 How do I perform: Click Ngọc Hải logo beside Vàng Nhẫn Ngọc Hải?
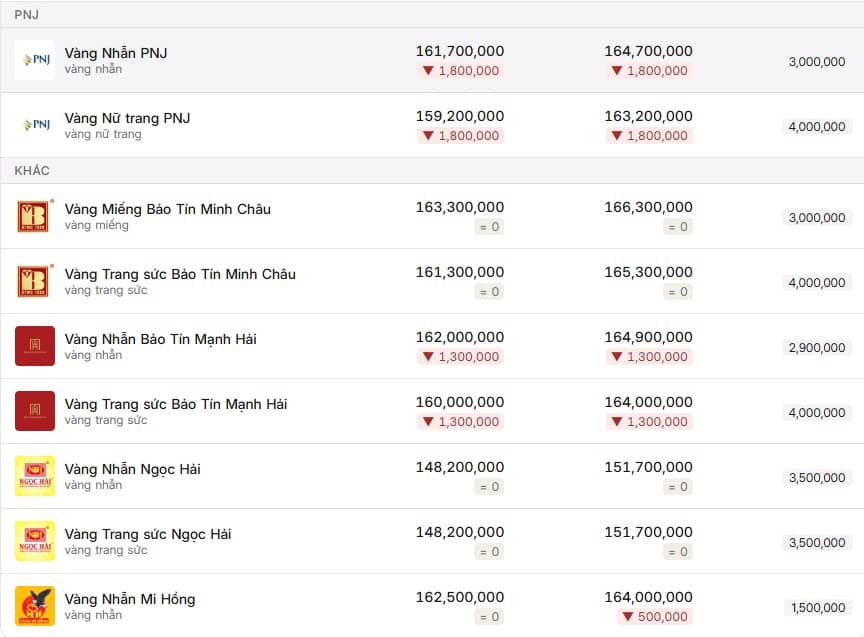coord(35,476)
